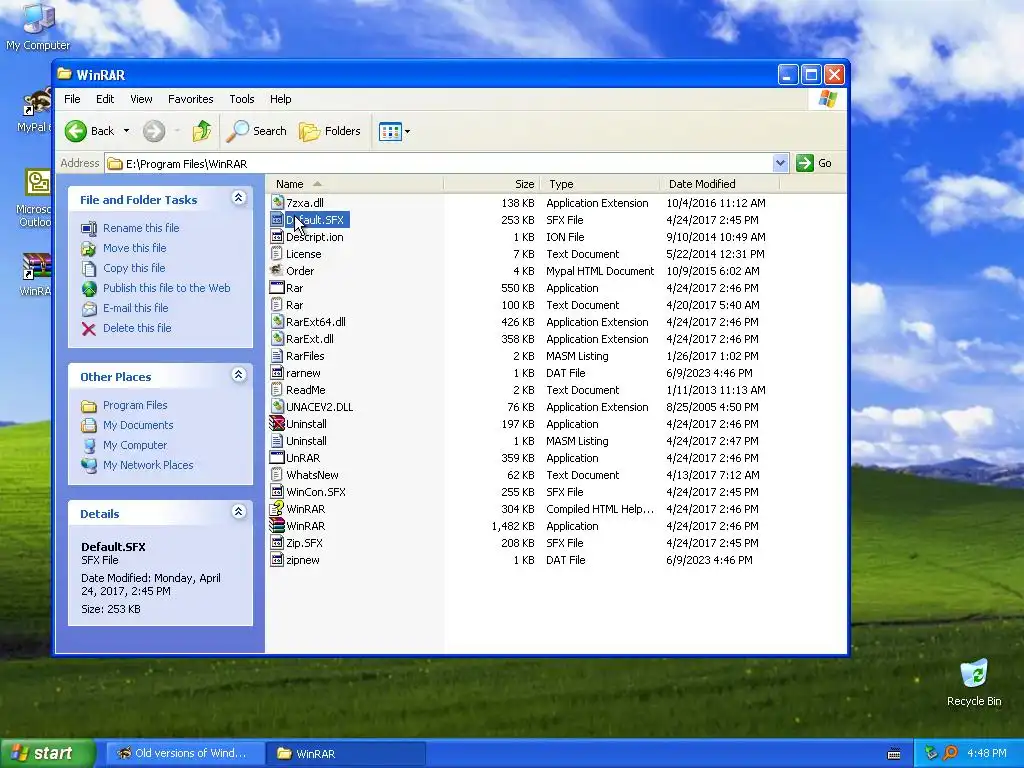Select the rarnew DAT file icon
This screenshot has height=768, width=1024.
point(277,373)
